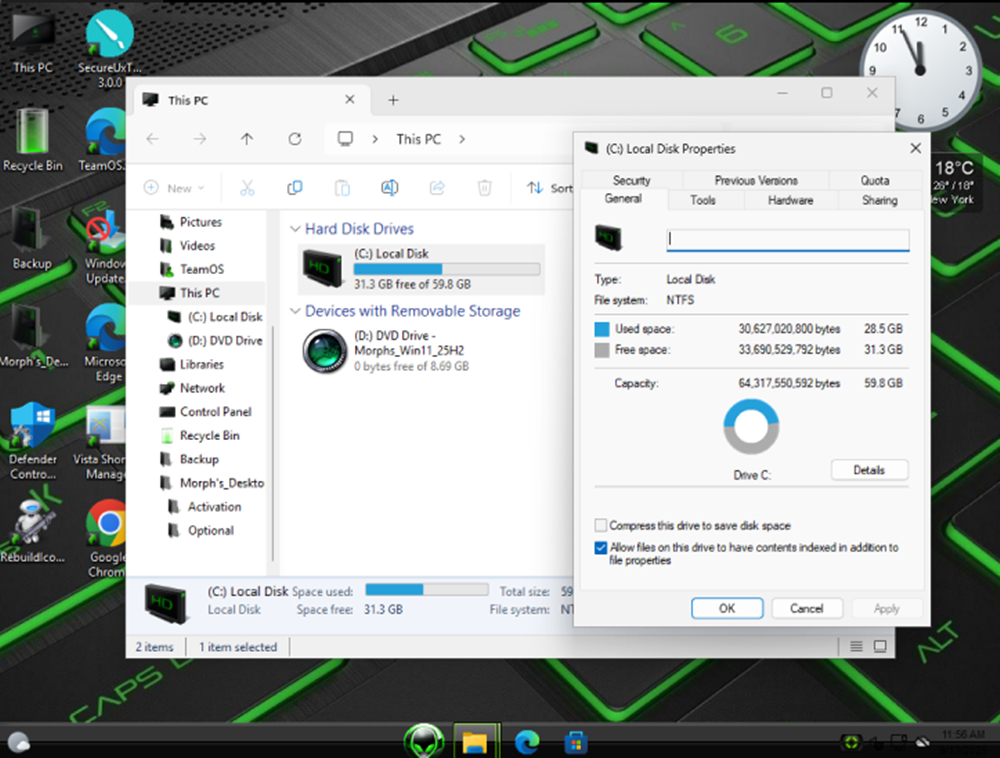Click the Rename icon in Explorer toolbar
The width and height of the screenshot is (1000, 758).
pos(389,188)
